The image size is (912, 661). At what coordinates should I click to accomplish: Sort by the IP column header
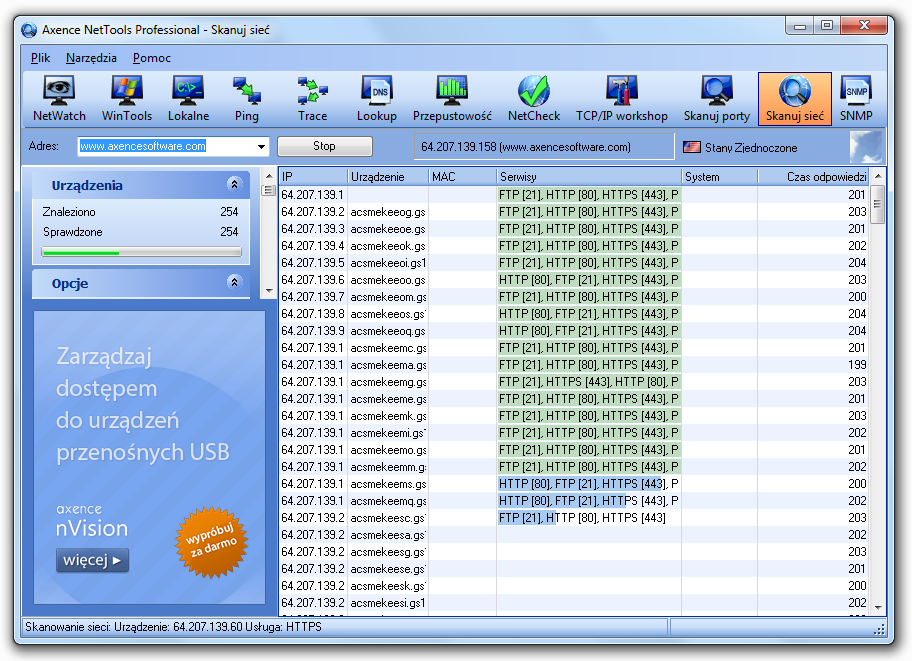pos(313,176)
